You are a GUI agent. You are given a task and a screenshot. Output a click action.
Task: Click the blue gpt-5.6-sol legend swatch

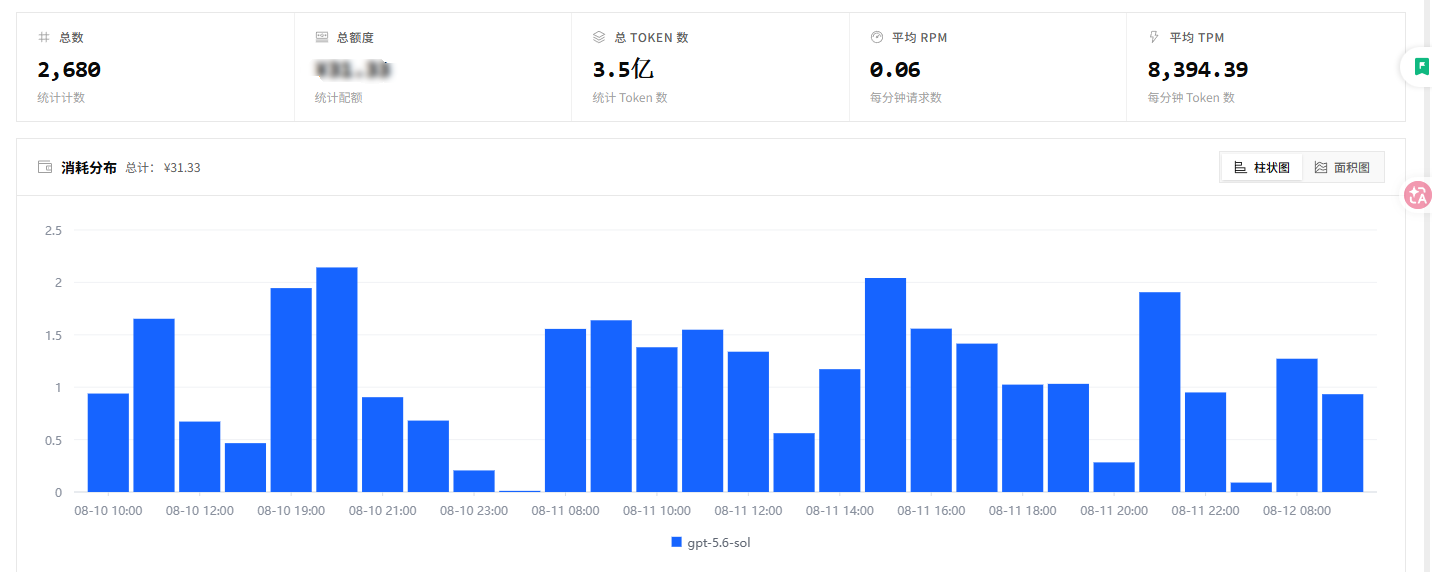point(676,542)
